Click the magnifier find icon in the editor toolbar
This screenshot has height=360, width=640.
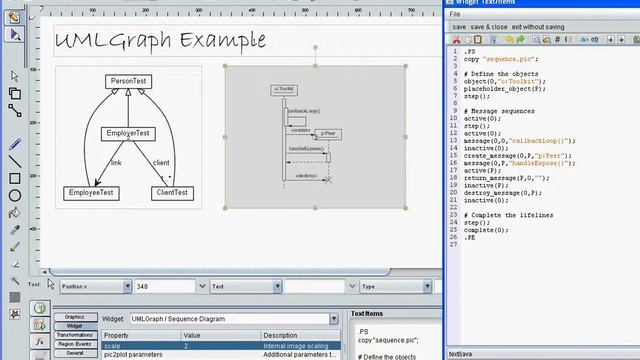[536, 40]
